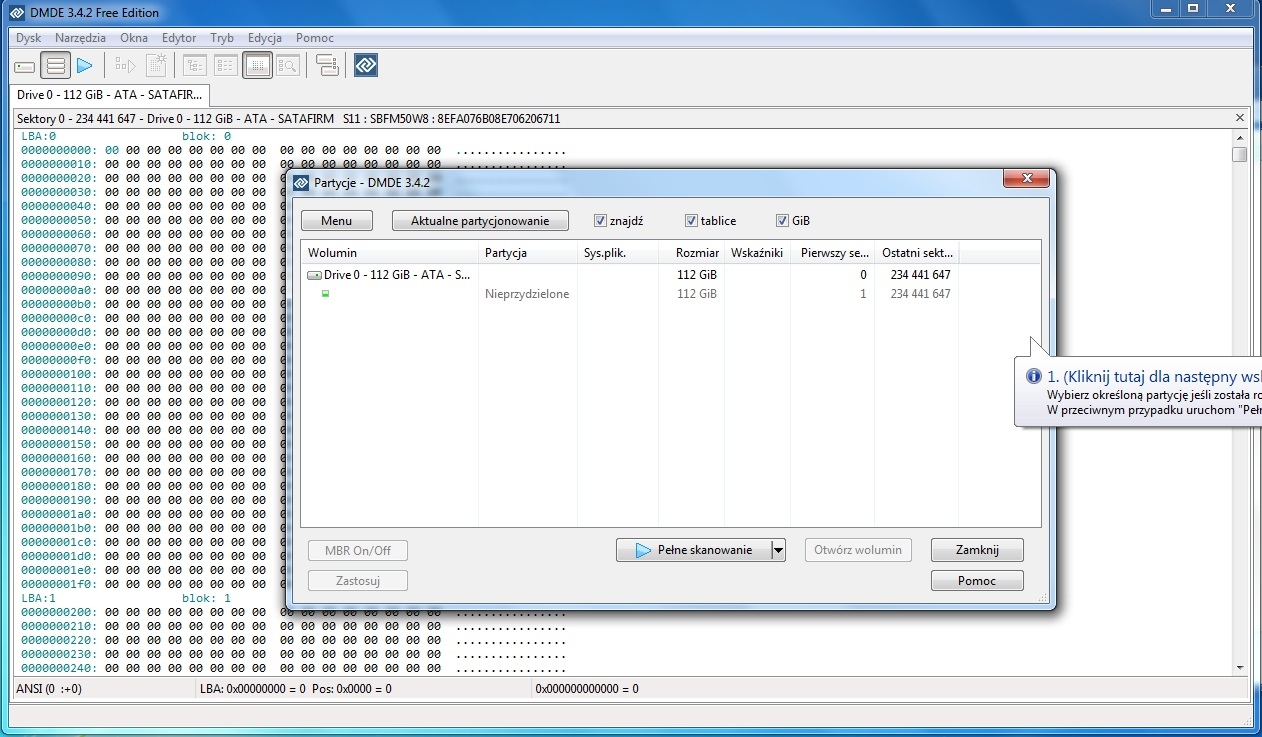Open the Tryb menu

pos(222,38)
